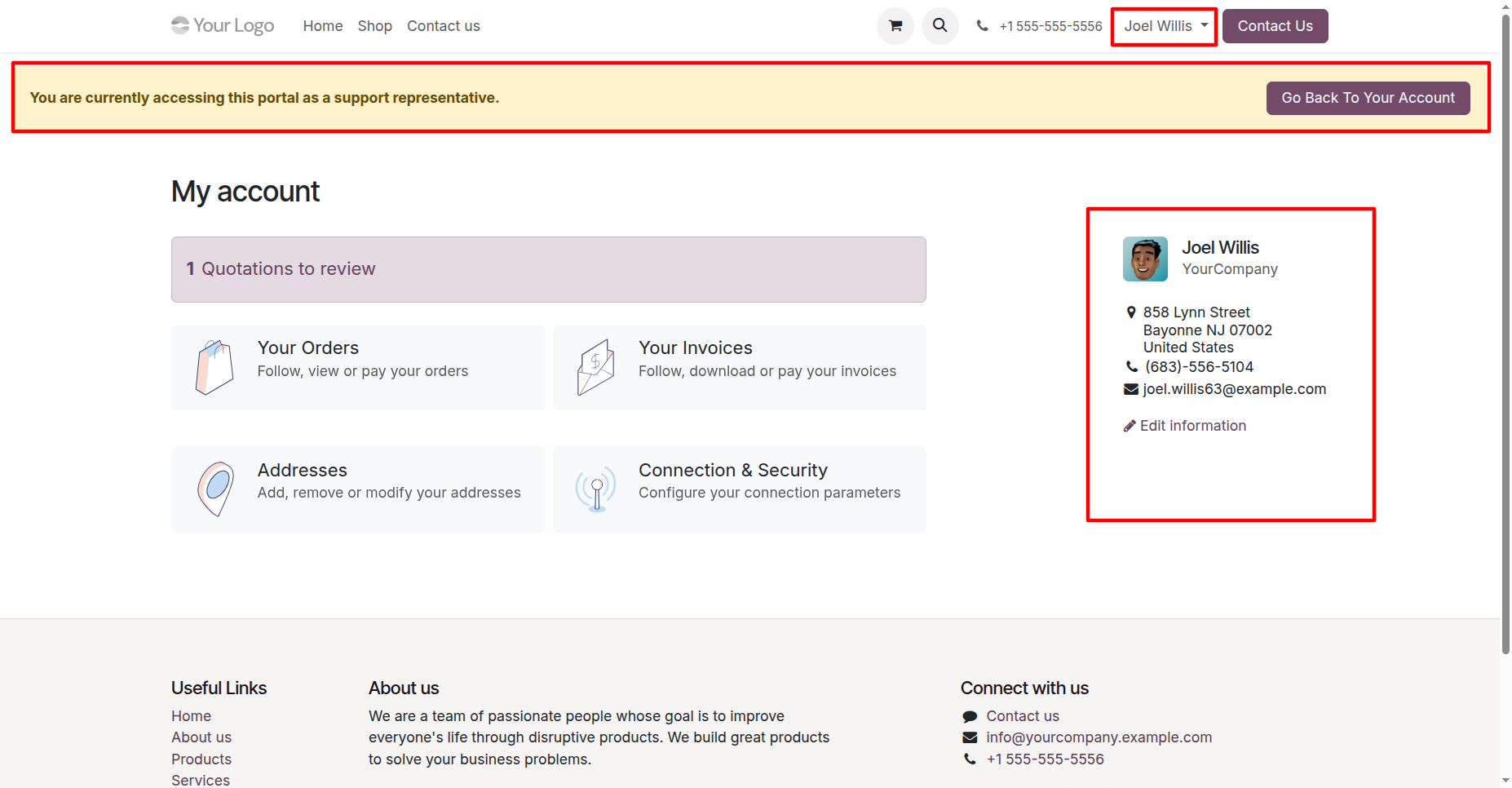Click the purple Contact Us button

click(1275, 26)
